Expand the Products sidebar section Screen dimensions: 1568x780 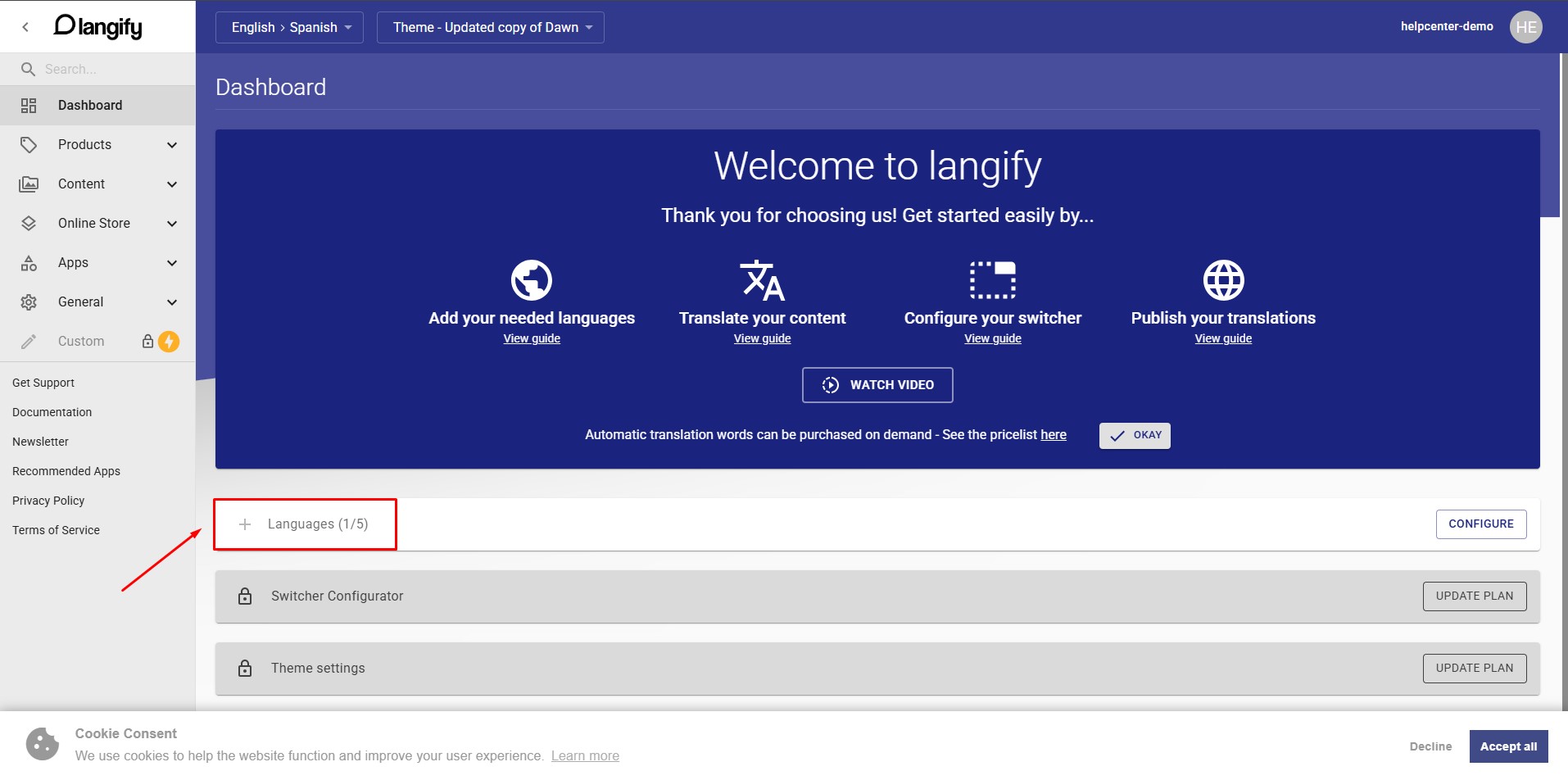click(172, 144)
